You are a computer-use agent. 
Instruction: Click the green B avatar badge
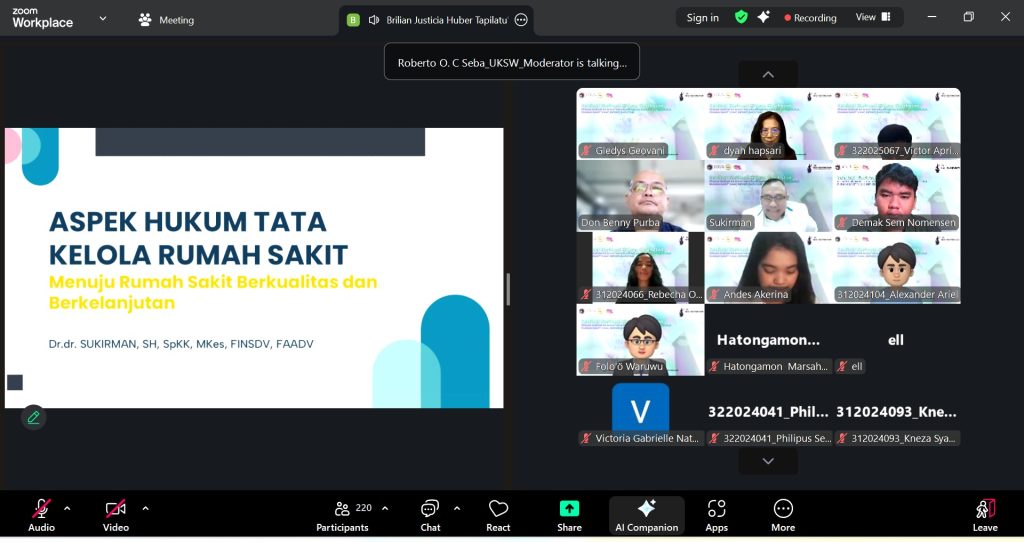coord(353,20)
